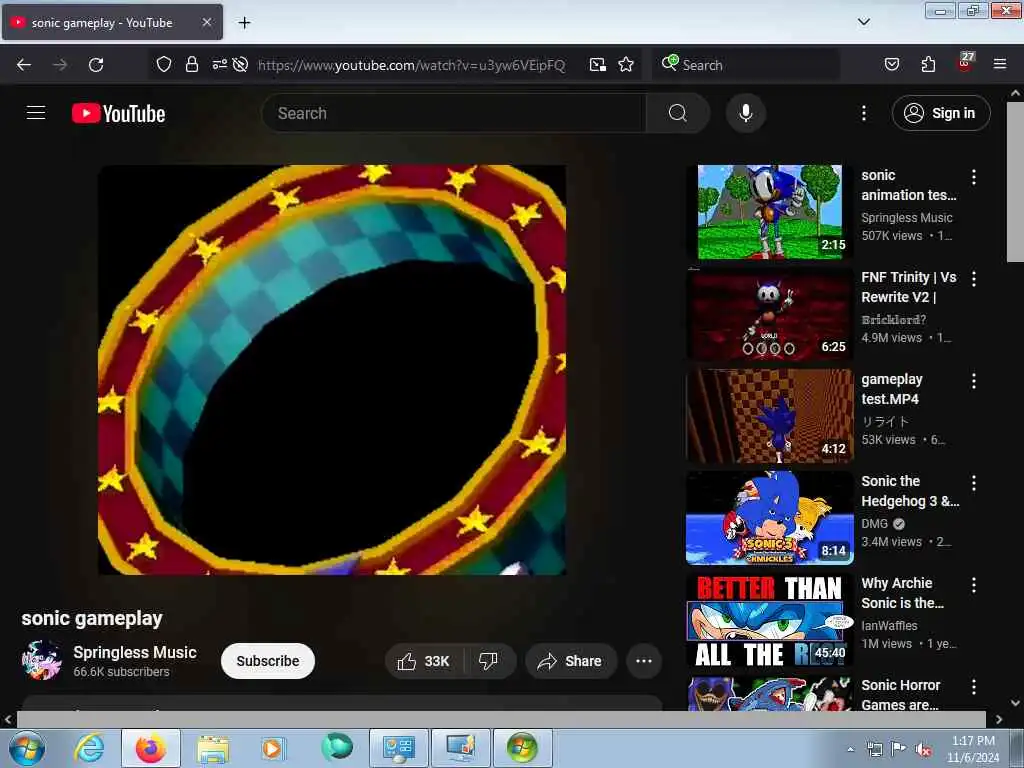Open the Windows Start button
The image size is (1024, 768).
click(27, 748)
